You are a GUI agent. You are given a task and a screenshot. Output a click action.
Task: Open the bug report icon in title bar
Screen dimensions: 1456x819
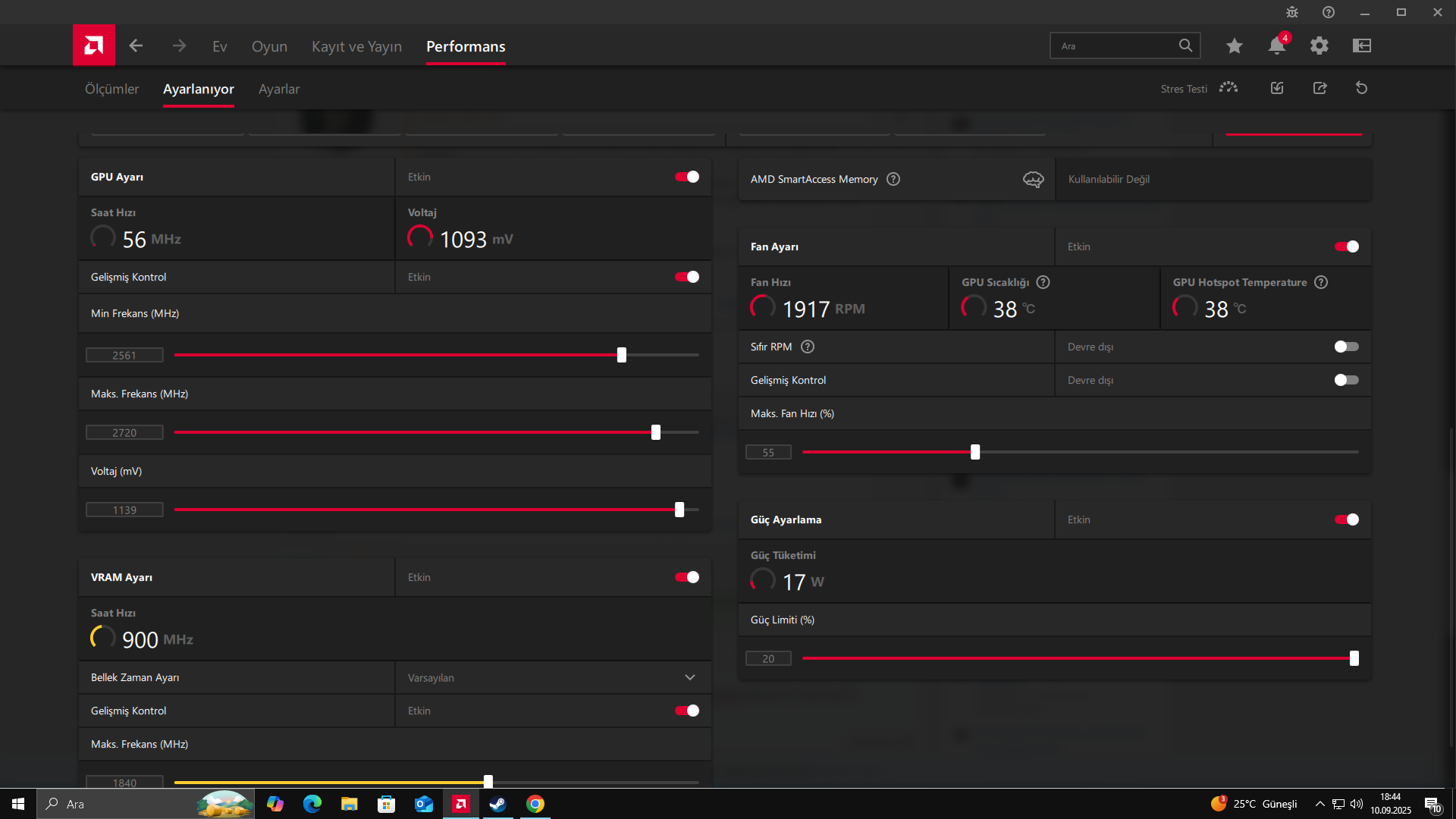point(1291,12)
